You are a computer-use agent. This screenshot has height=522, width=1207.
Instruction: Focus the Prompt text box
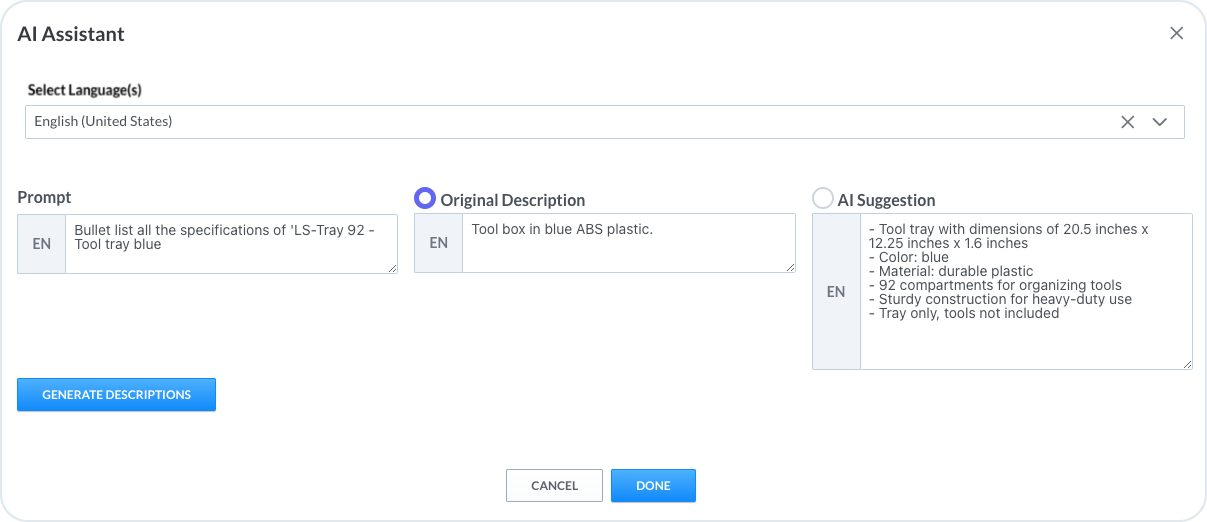point(230,243)
